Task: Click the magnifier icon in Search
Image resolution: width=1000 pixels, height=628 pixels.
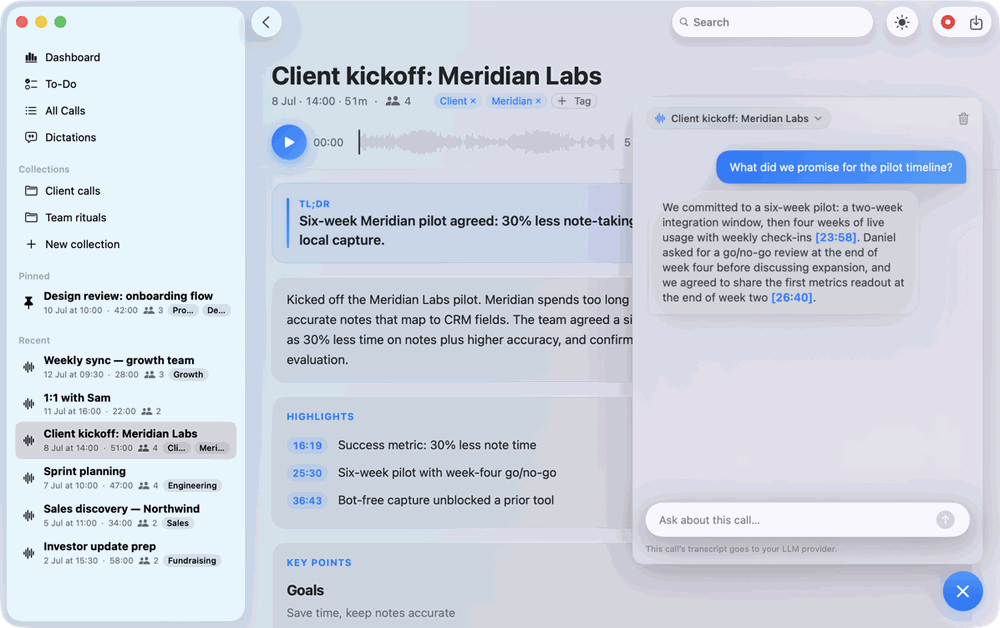Action: [x=684, y=22]
